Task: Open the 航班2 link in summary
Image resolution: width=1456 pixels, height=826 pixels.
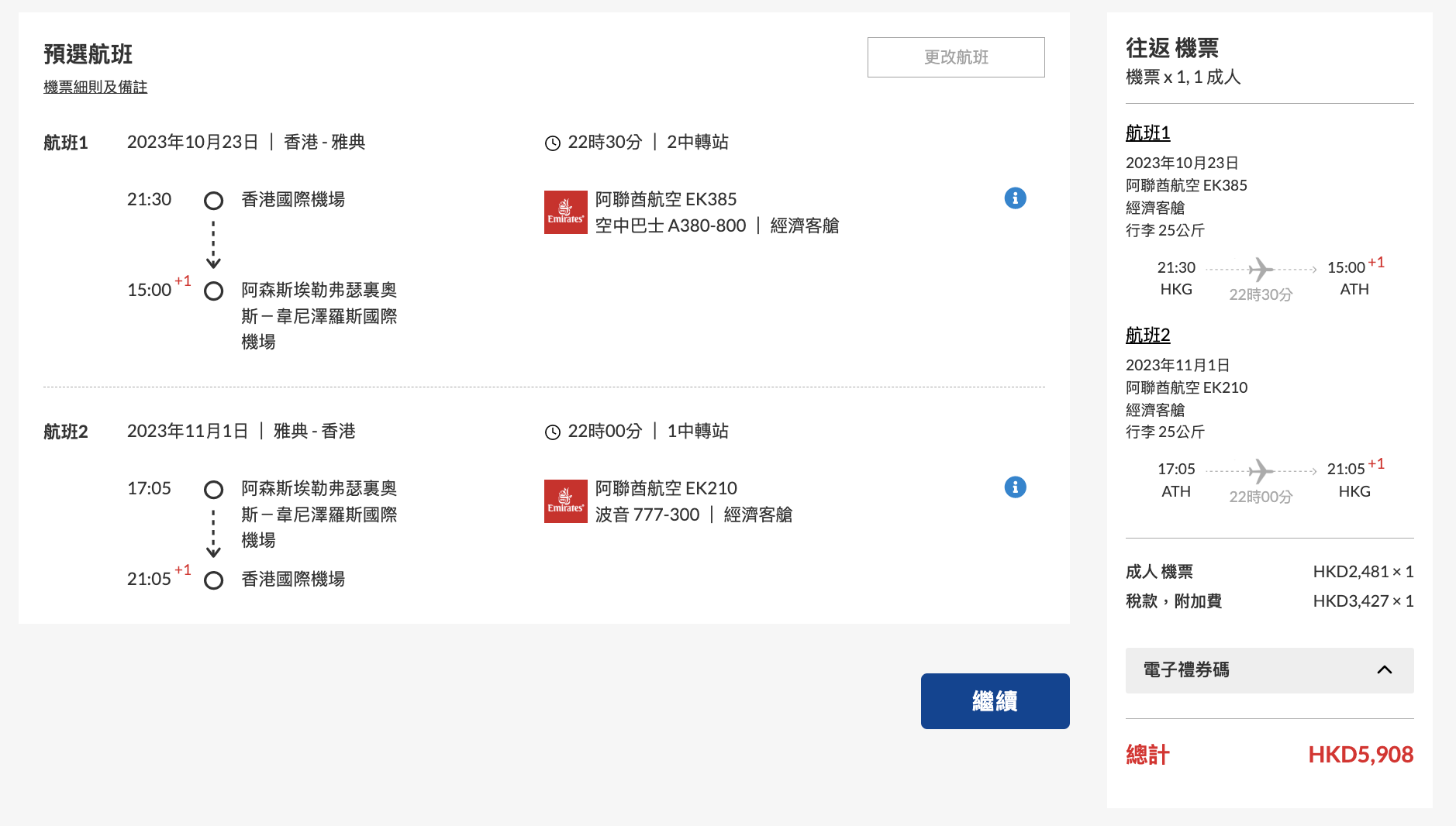Action: click(1147, 336)
